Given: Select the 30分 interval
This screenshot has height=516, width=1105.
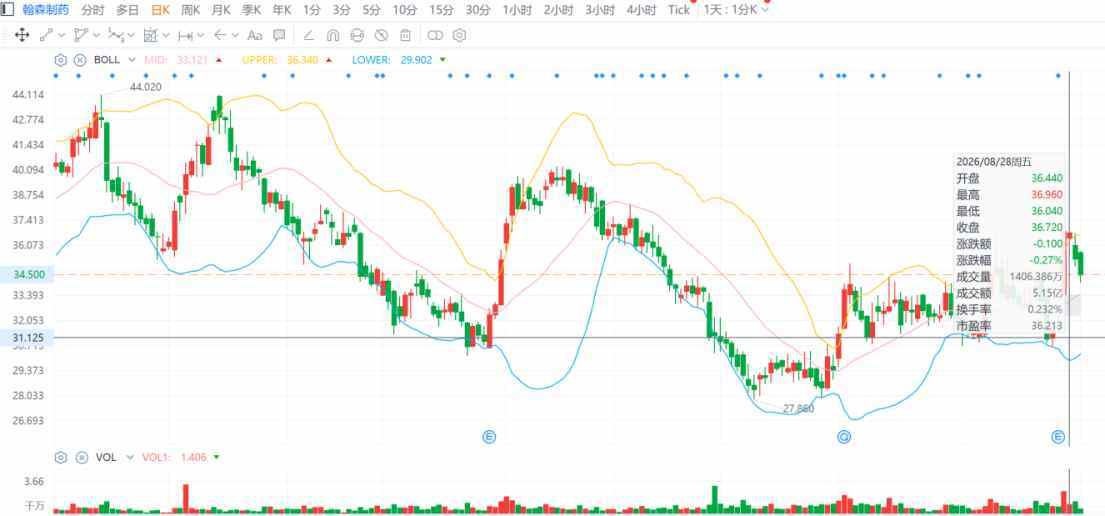Looking at the screenshot, I should tap(478, 10).
